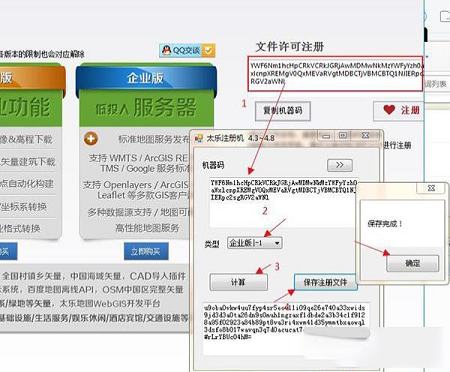Confirm the 保存完成 dialog with 确定
Image resolution: width=450 pixels, height=372 pixels.
412,263
